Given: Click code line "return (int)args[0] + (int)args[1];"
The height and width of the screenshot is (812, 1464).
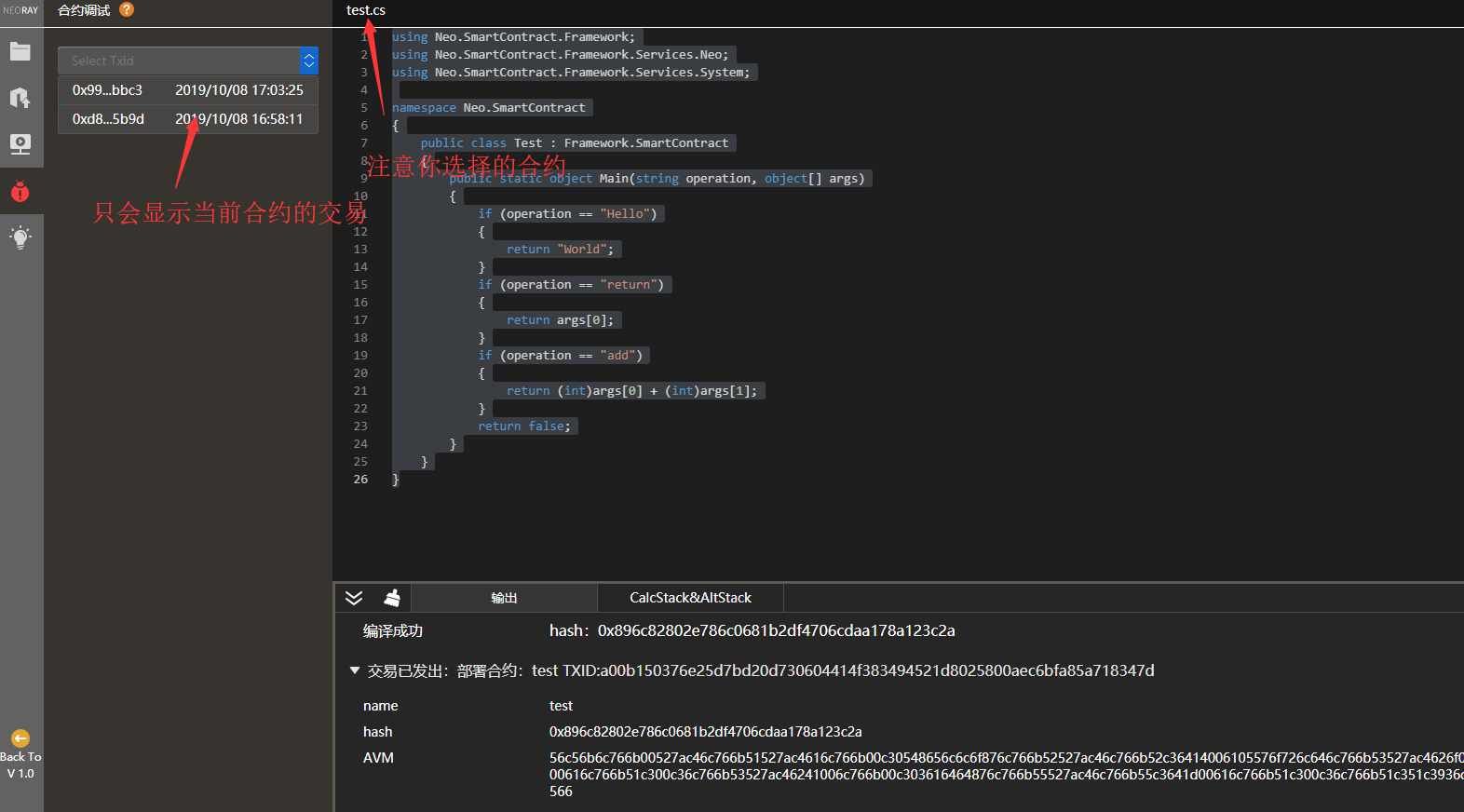Looking at the screenshot, I should tap(632, 391).
